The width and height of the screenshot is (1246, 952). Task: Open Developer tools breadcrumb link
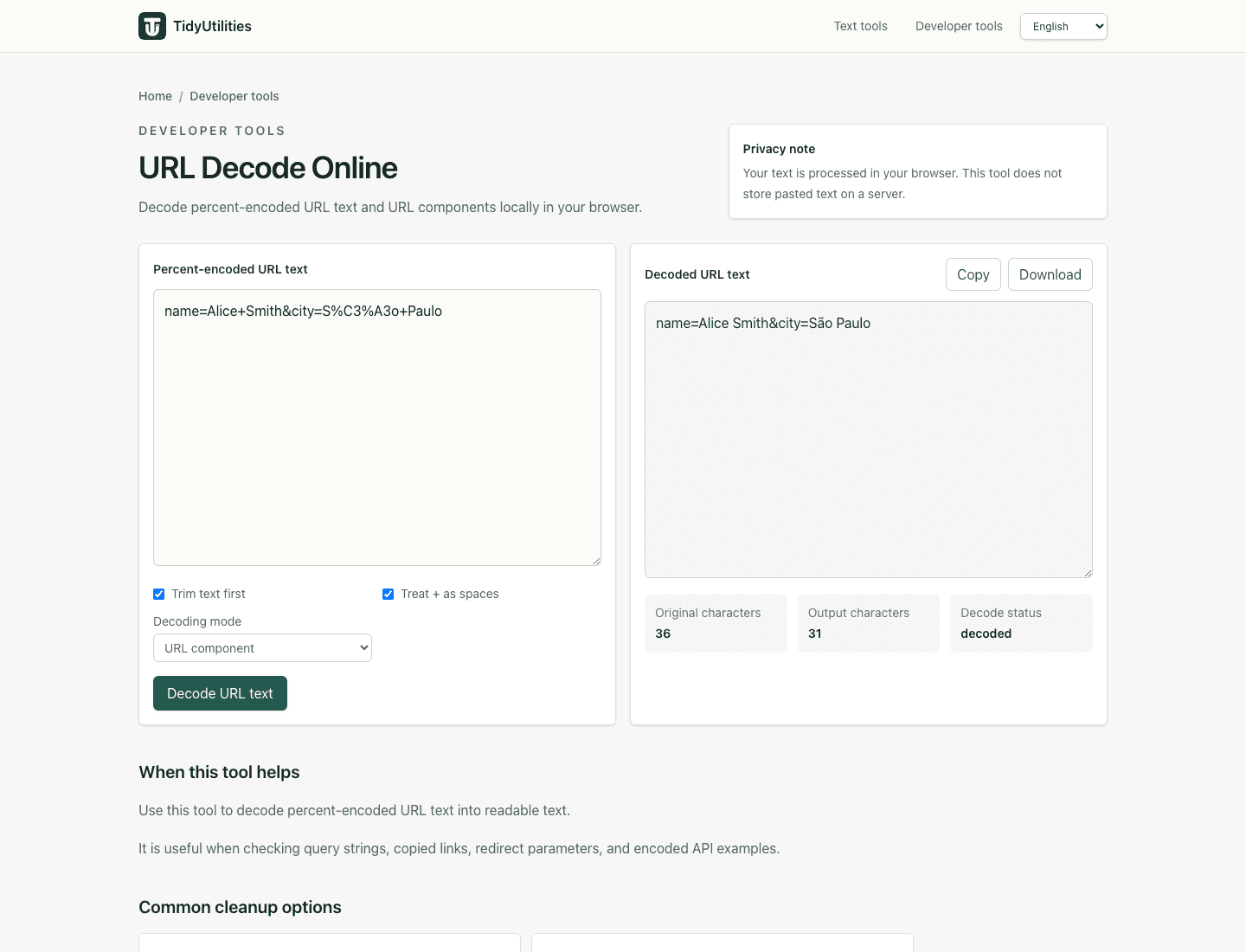click(x=234, y=96)
